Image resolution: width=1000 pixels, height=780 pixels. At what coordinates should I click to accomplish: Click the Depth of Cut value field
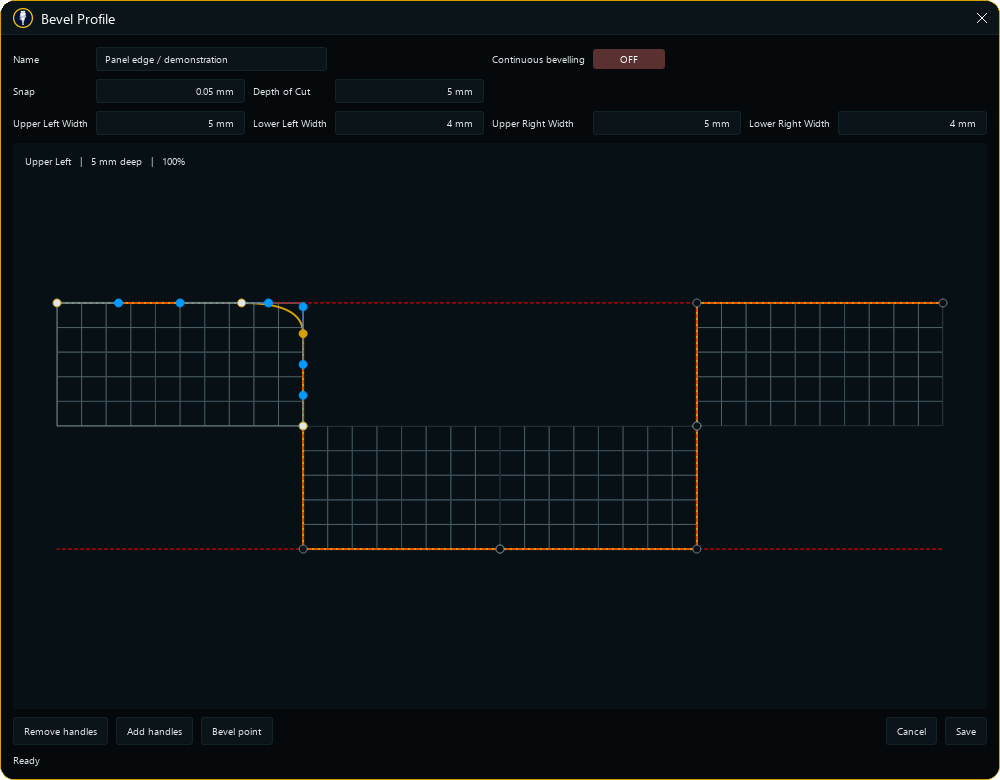coord(409,91)
